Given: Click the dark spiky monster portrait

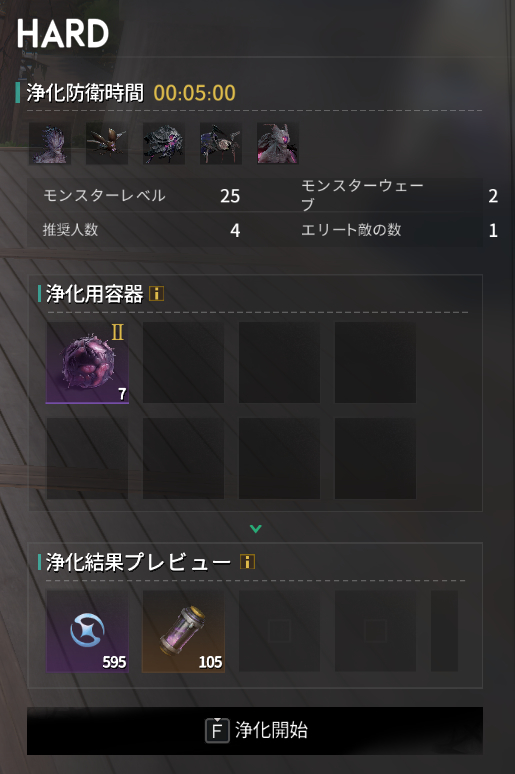Looking at the screenshot, I should pos(164,143).
